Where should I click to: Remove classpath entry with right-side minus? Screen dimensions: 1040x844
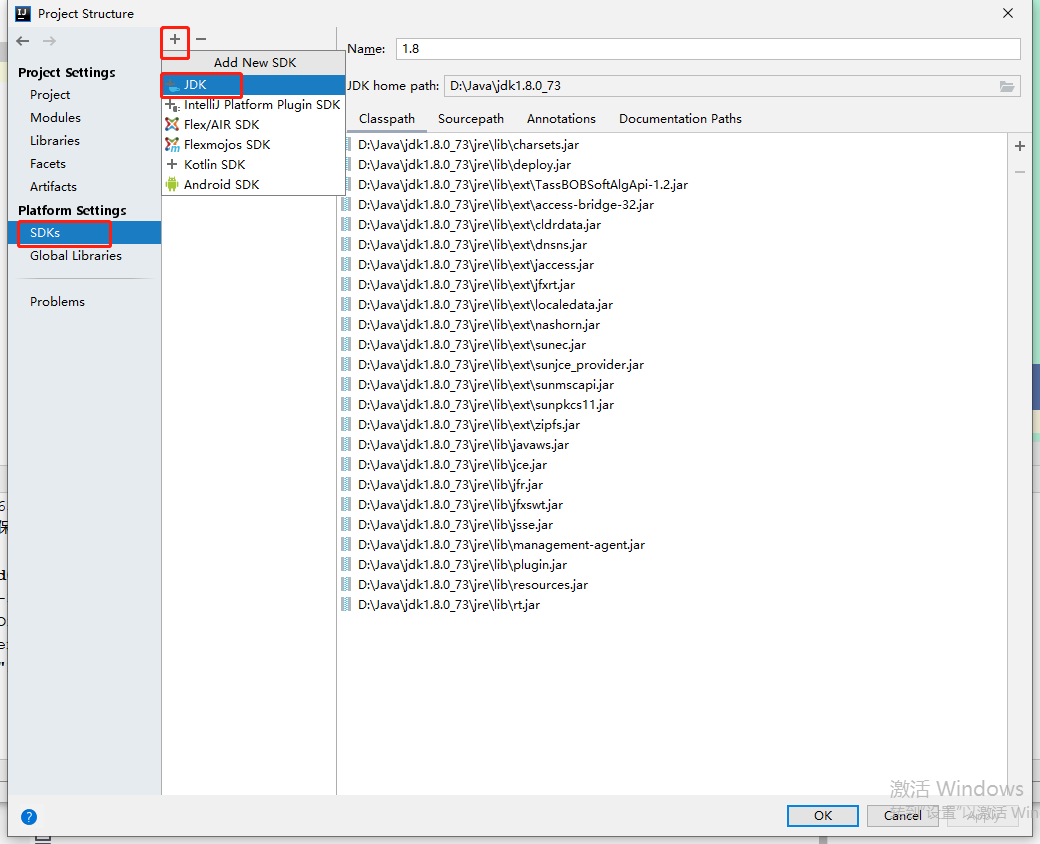(x=1020, y=172)
